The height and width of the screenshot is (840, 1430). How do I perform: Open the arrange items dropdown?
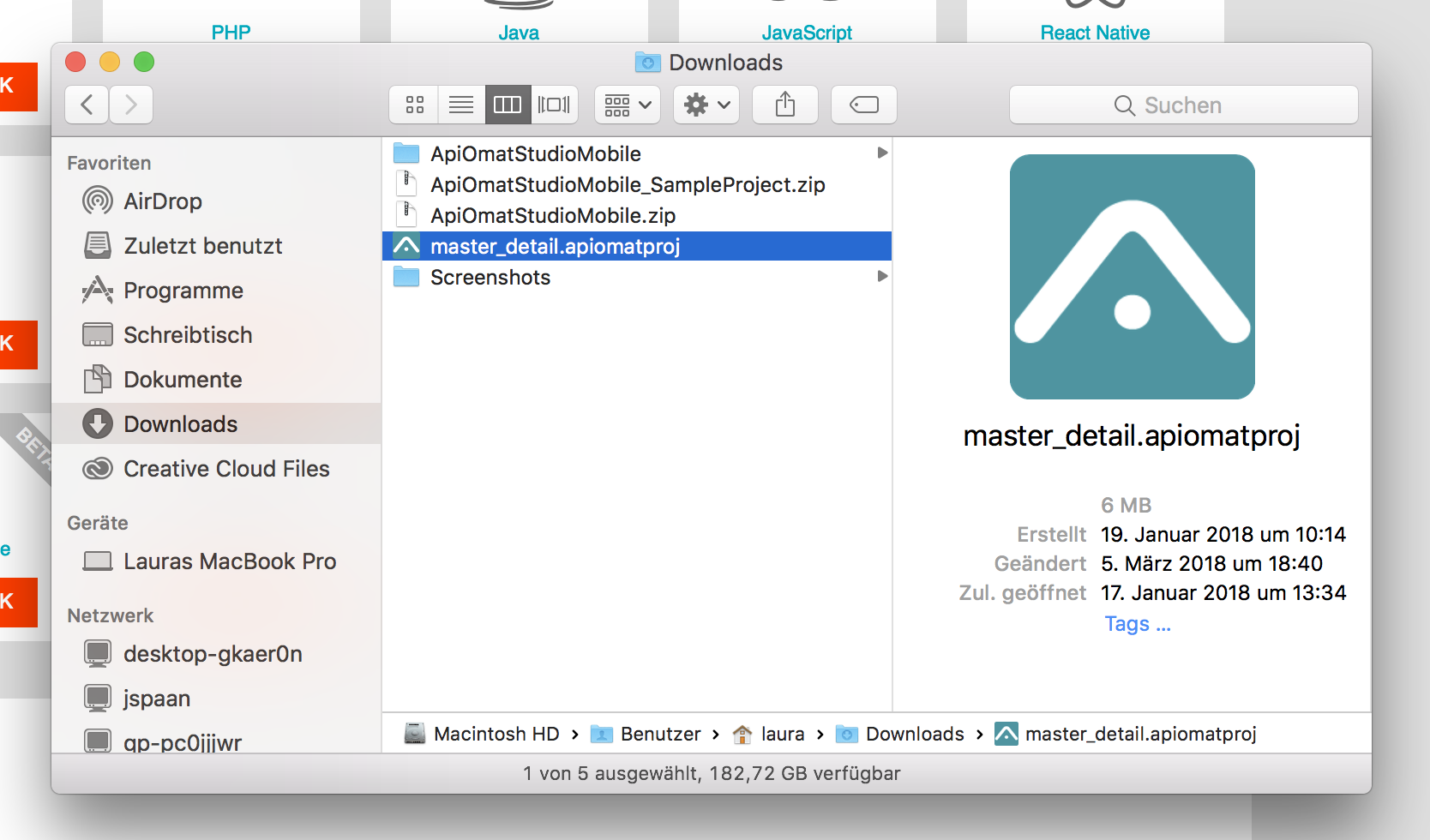(628, 105)
